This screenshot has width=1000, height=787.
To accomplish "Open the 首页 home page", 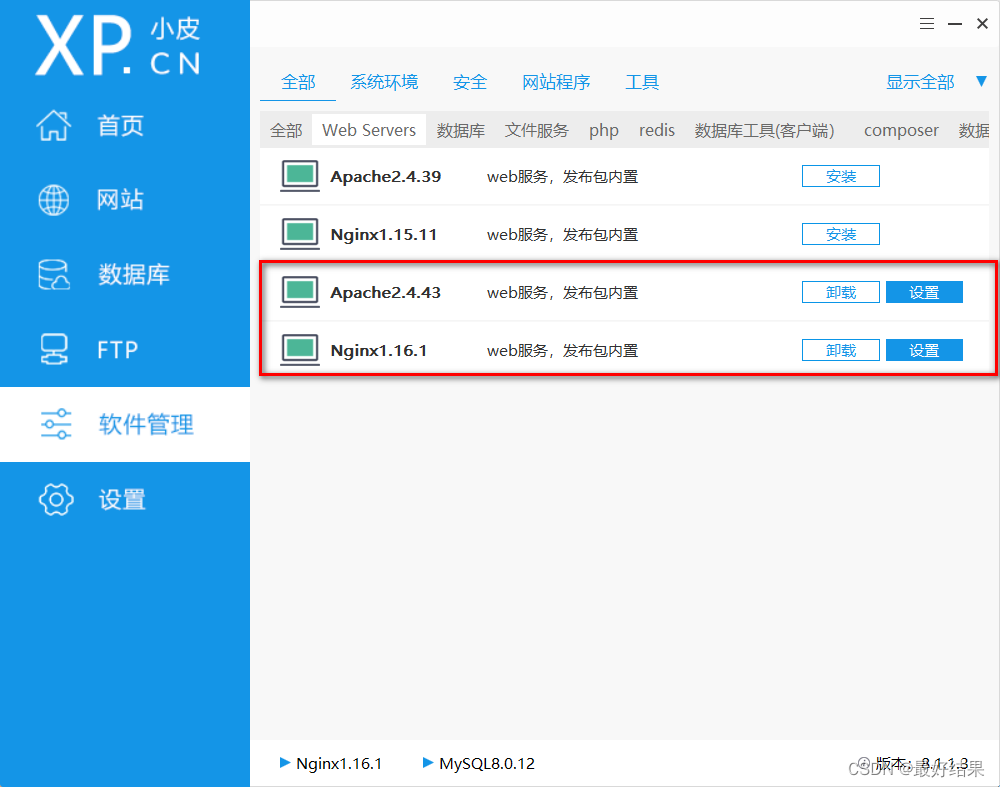I will 120,126.
